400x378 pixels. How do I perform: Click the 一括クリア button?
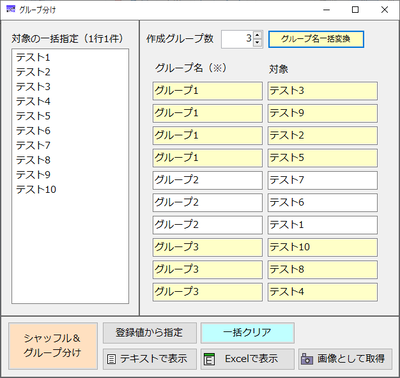247,332
